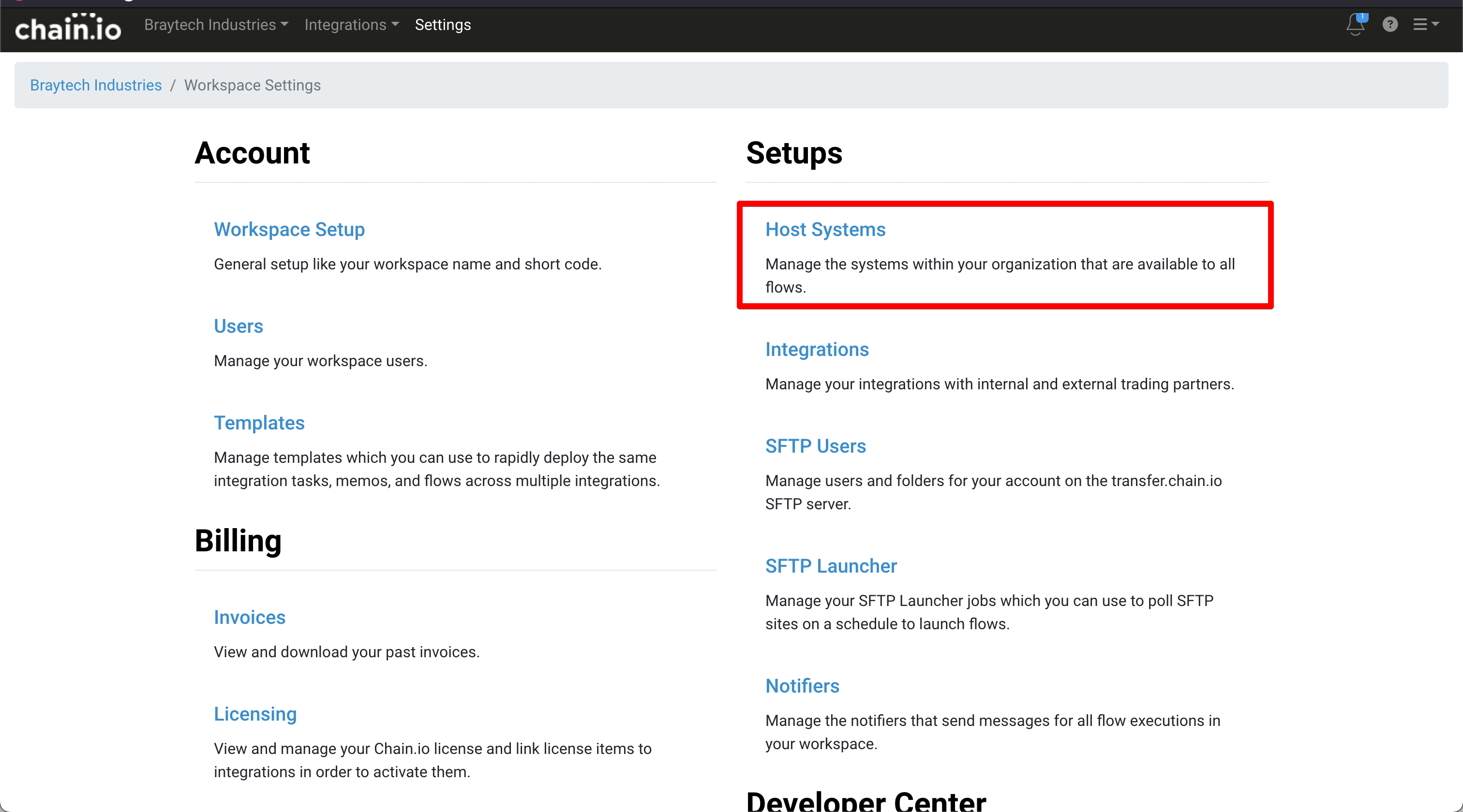Screen dimensions: 1463x812
Task: Open the Licensing link
Action: click(x=255, y=714)
